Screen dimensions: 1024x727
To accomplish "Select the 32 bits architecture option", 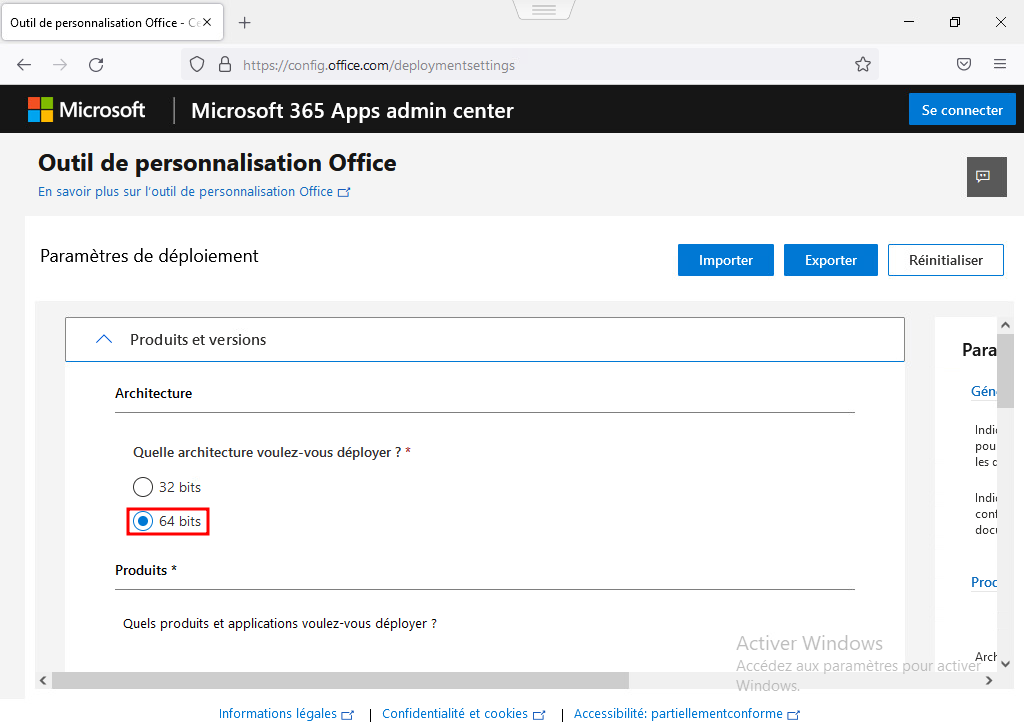I will point(143,487).
